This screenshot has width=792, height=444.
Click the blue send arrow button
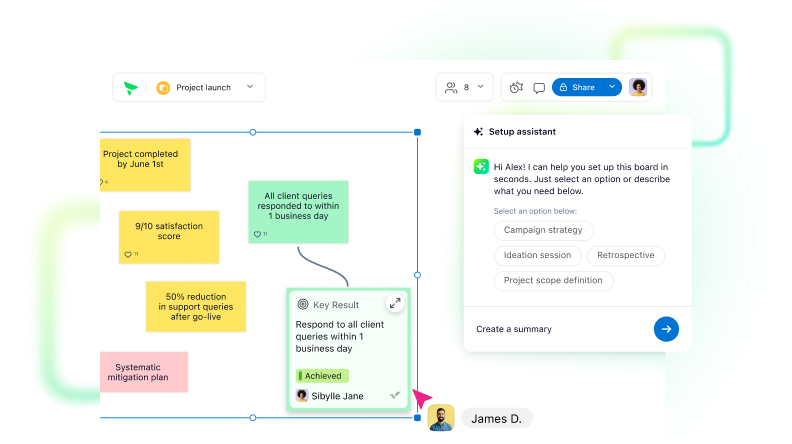click(x=666, y=329)
